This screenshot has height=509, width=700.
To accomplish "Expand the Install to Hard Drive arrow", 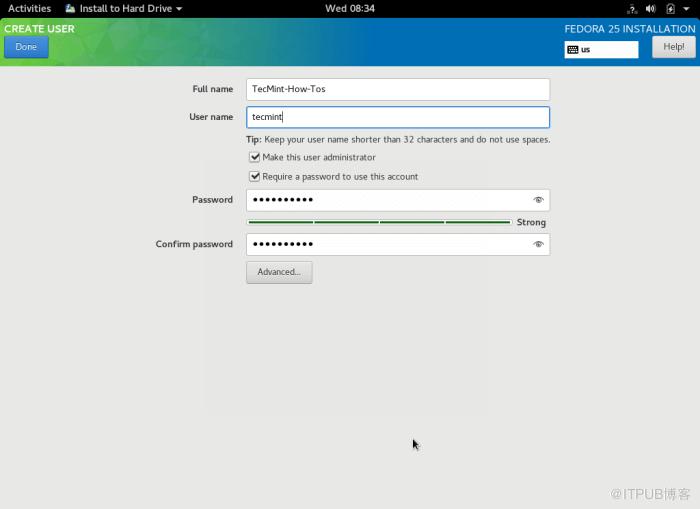I will 179,9.
